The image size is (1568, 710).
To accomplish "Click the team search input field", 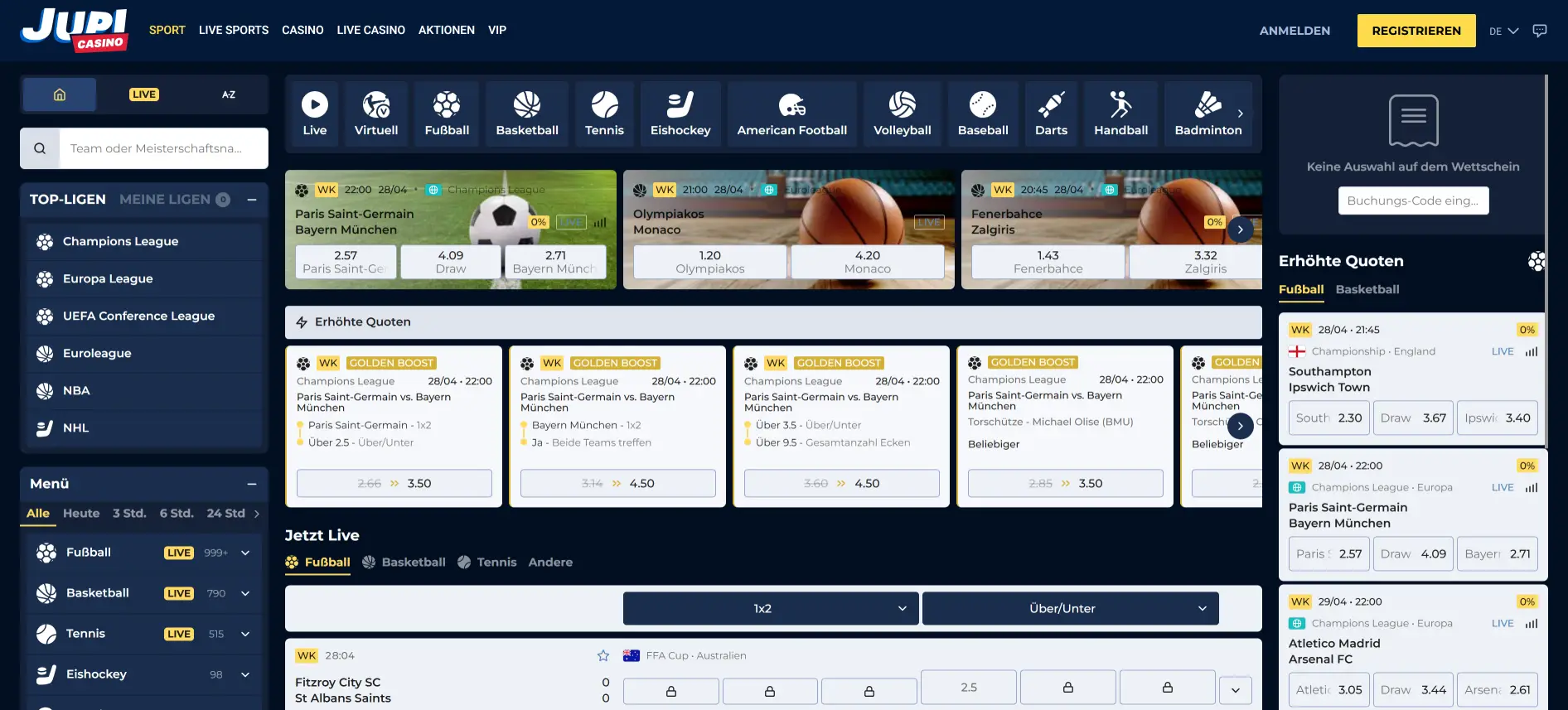I will (x=164, y=148).
